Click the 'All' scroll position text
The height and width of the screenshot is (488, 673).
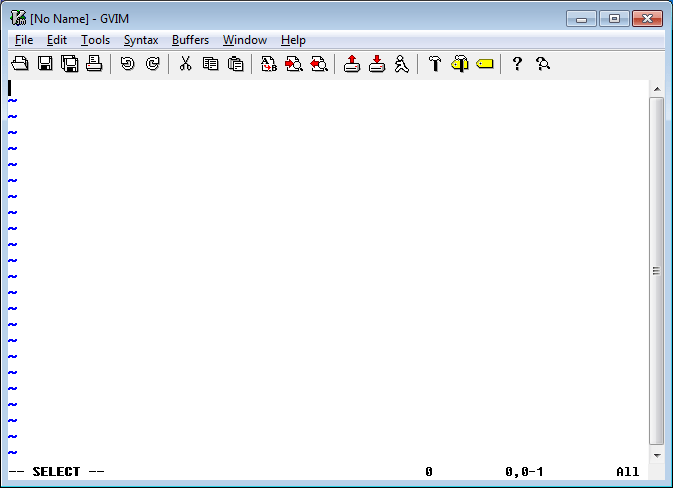628,472
